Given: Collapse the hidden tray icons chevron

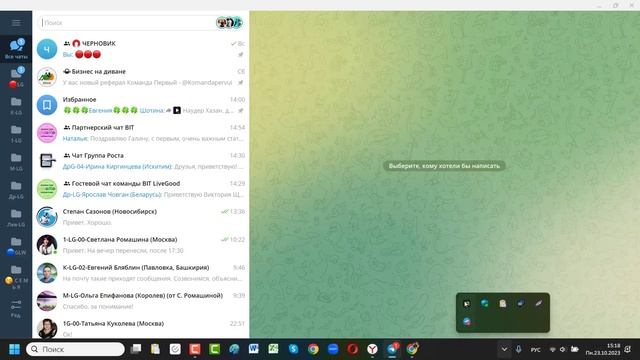Looking at the screenshot, I should point(504,349).
